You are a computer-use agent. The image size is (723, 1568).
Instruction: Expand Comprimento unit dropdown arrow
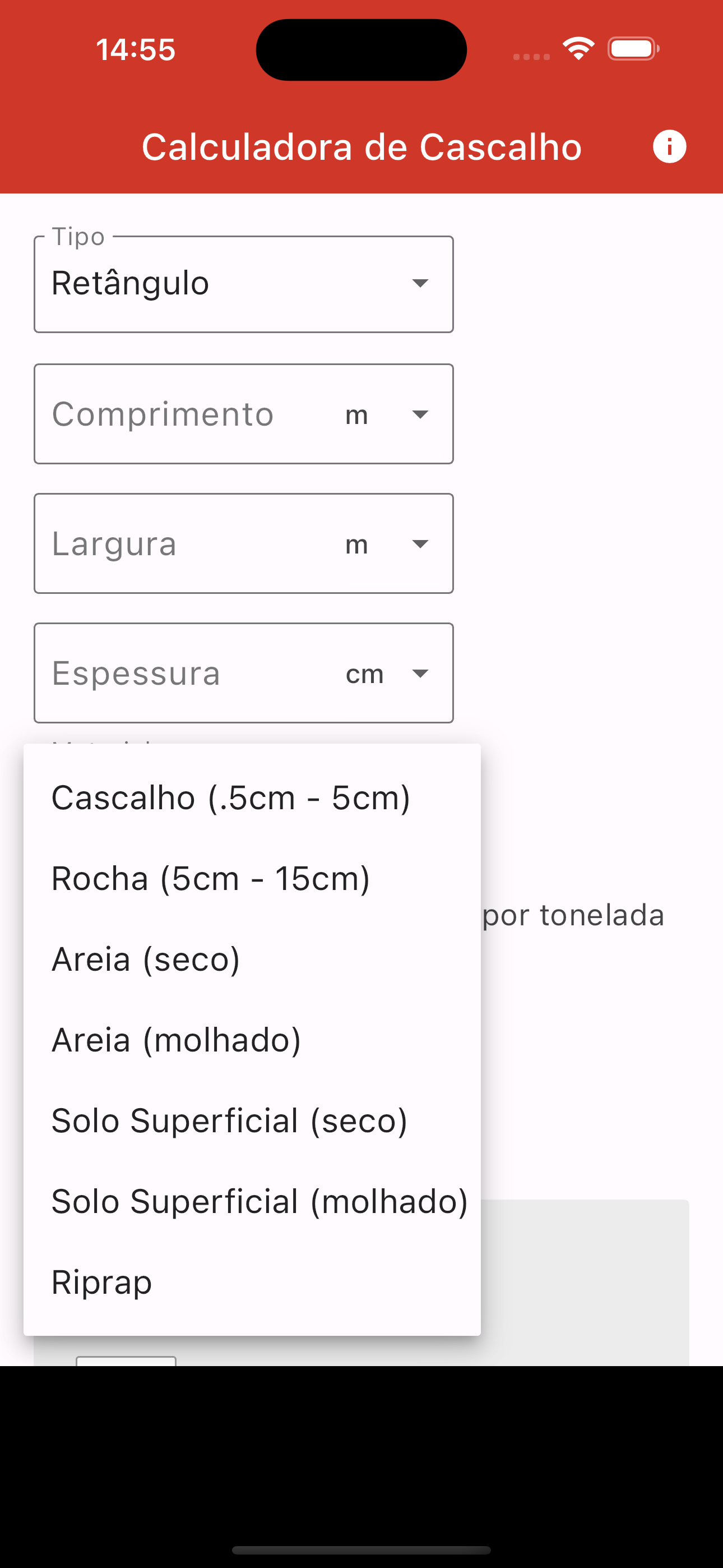(420, 414)
